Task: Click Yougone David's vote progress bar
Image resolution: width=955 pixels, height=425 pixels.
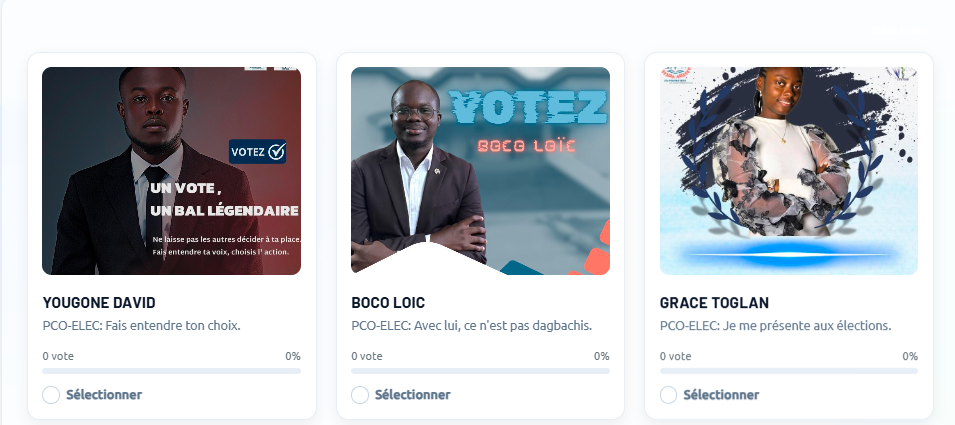Action: tap(171, 371)
